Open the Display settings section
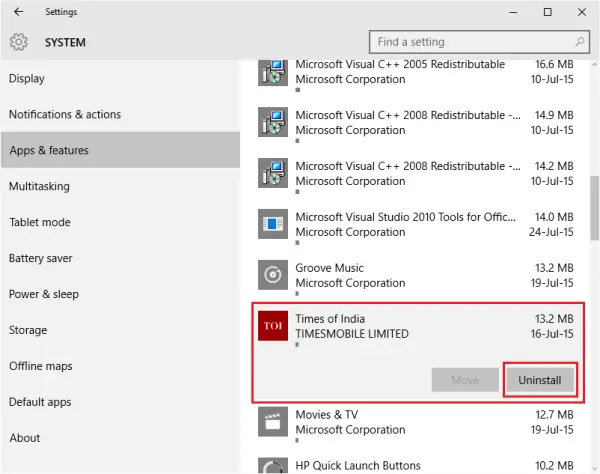 pos(27,78)
